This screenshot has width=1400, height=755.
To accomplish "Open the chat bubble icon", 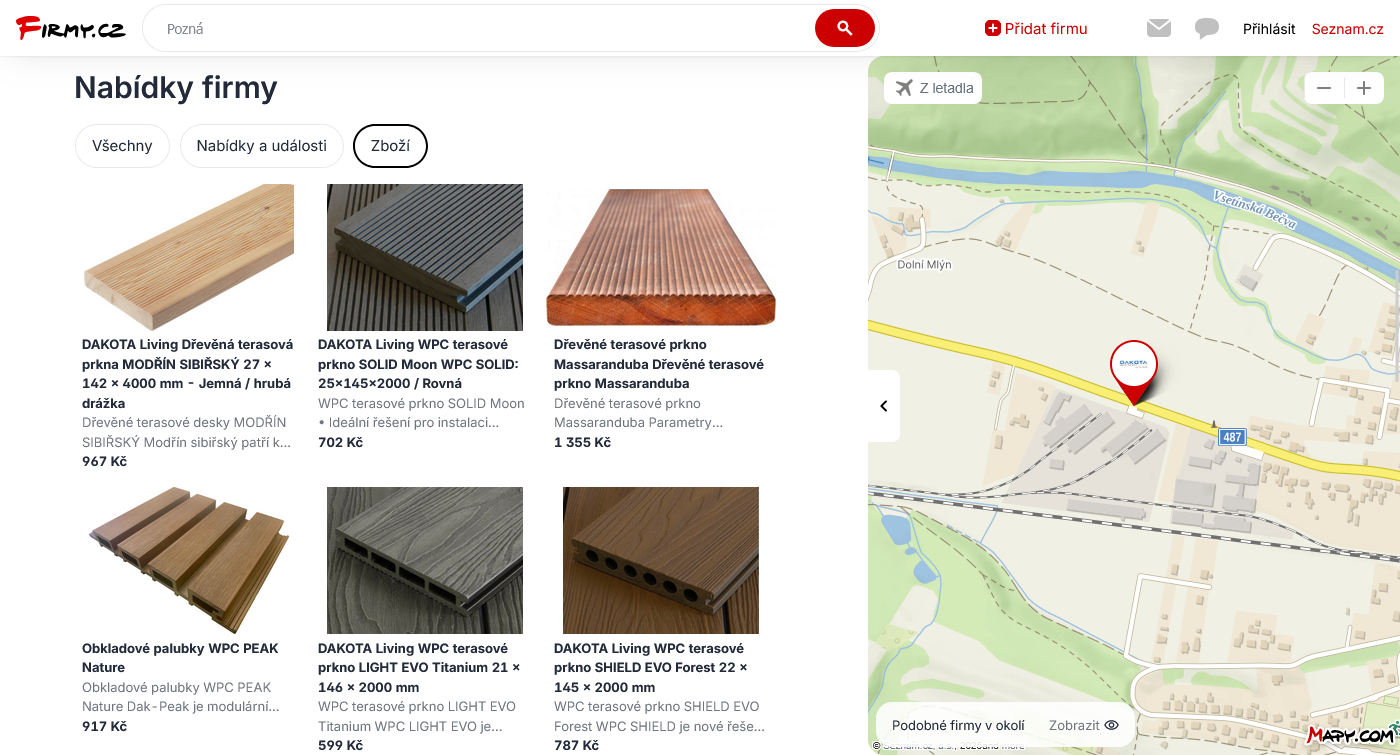I will pos(1207,28).
